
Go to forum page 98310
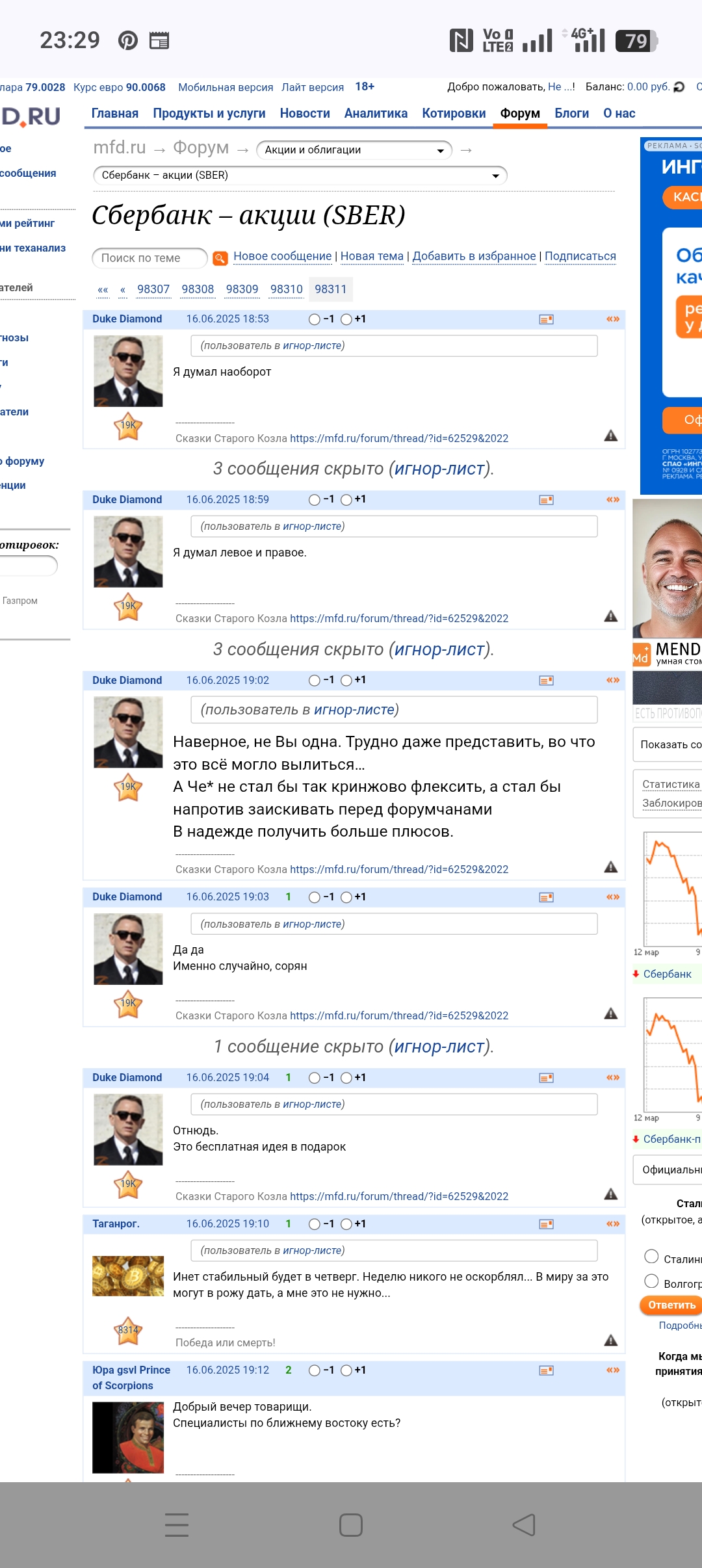click(287, 289)
